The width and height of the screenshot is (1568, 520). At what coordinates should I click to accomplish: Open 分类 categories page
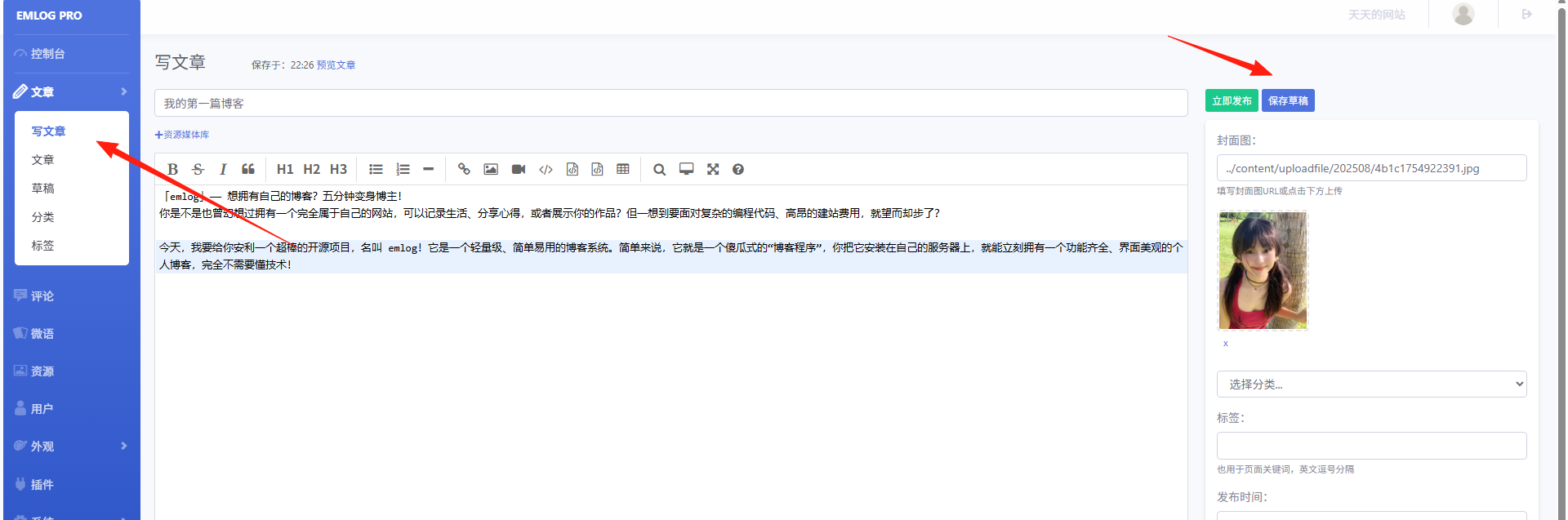pyautogui.click(x=42, y=217)
